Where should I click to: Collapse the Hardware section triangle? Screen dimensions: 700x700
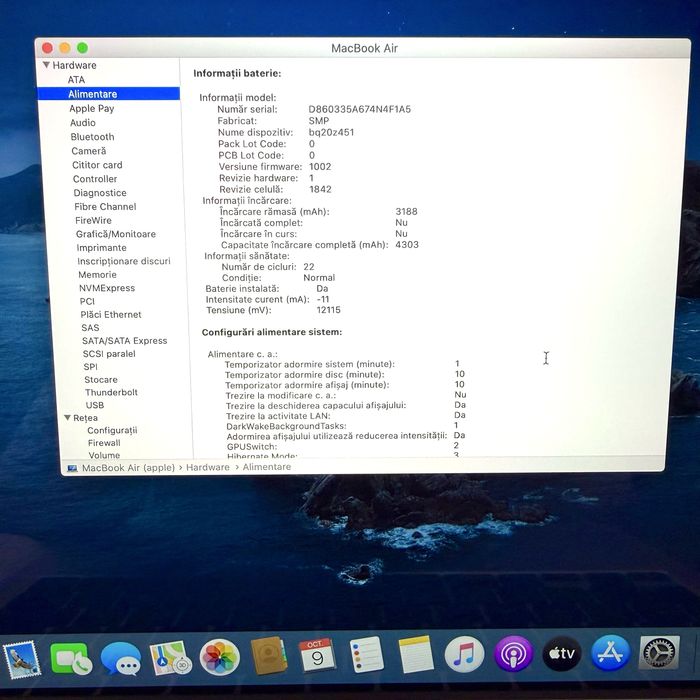46,65
